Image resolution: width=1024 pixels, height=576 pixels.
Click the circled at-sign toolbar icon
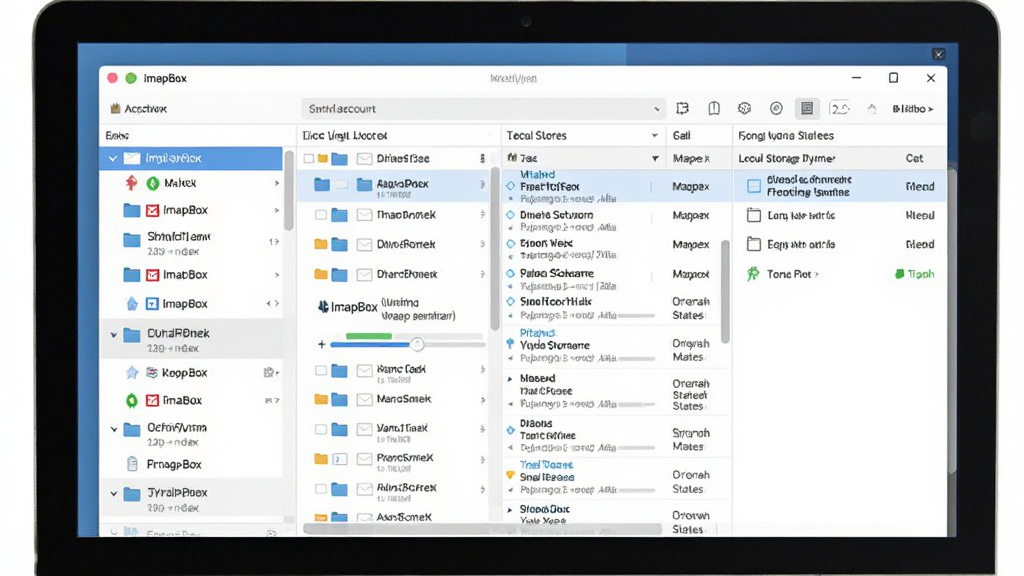point(776,108)
